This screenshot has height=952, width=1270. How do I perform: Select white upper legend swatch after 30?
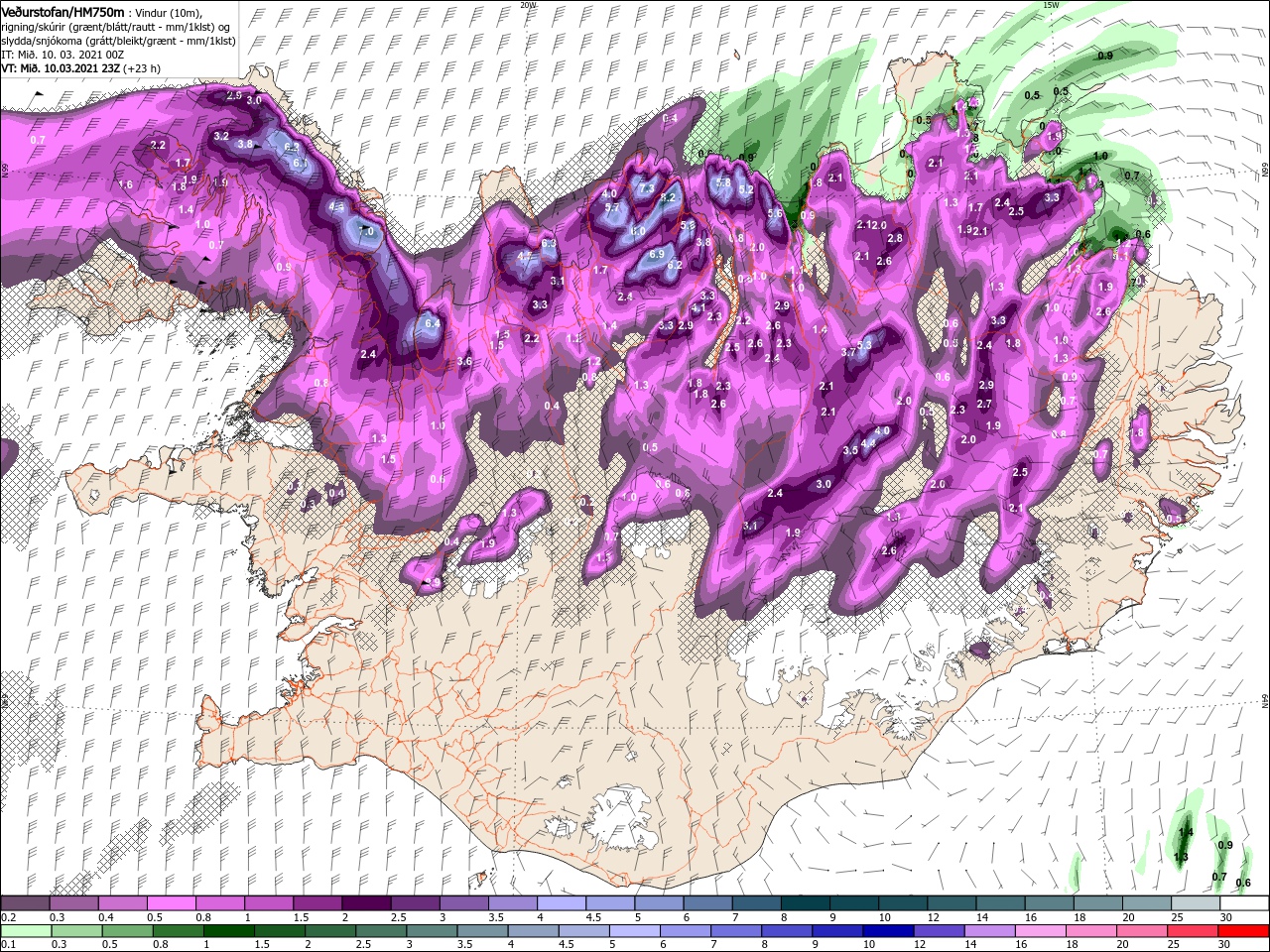1245,903
